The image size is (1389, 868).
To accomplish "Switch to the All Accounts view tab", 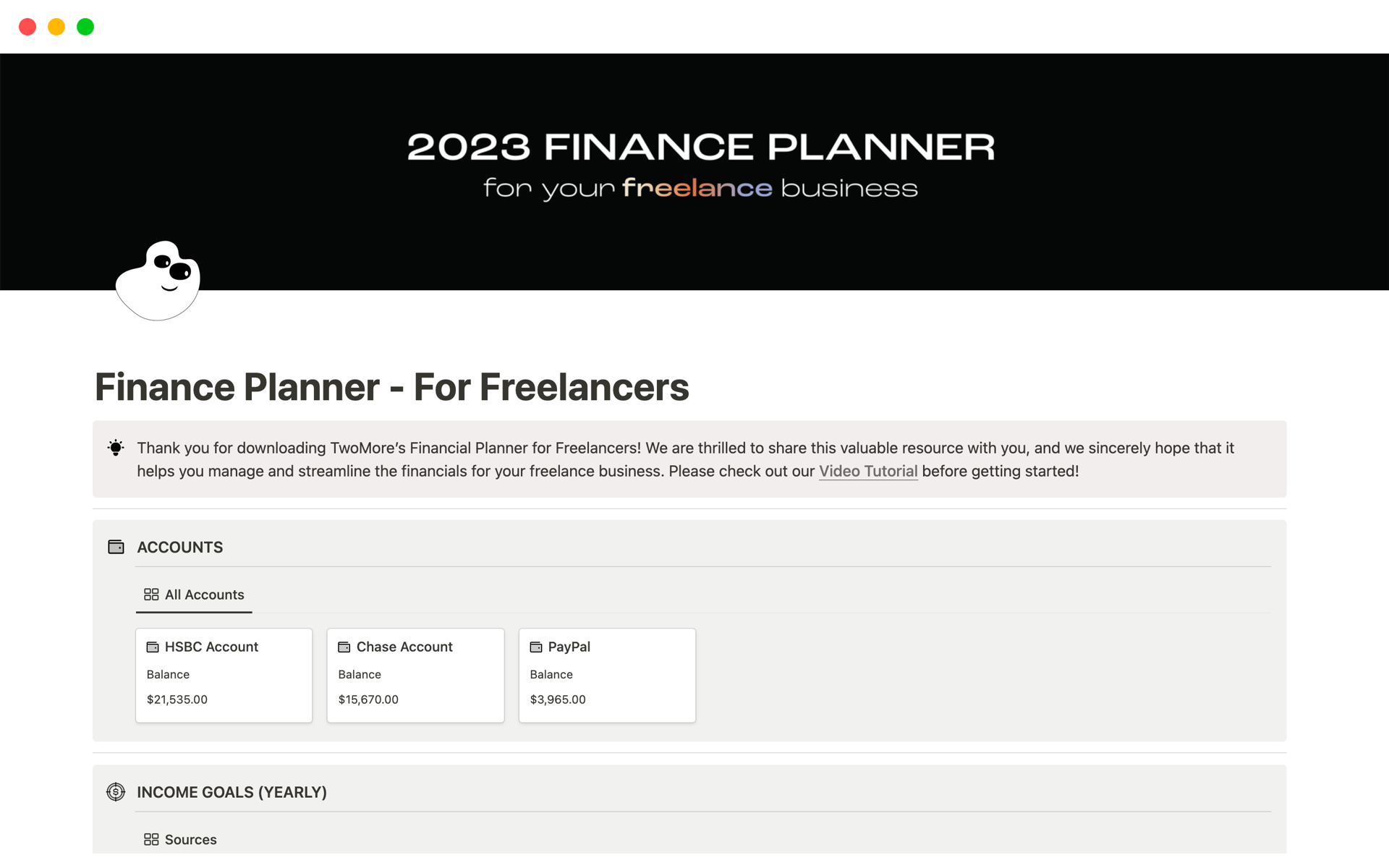I will 204,595.
